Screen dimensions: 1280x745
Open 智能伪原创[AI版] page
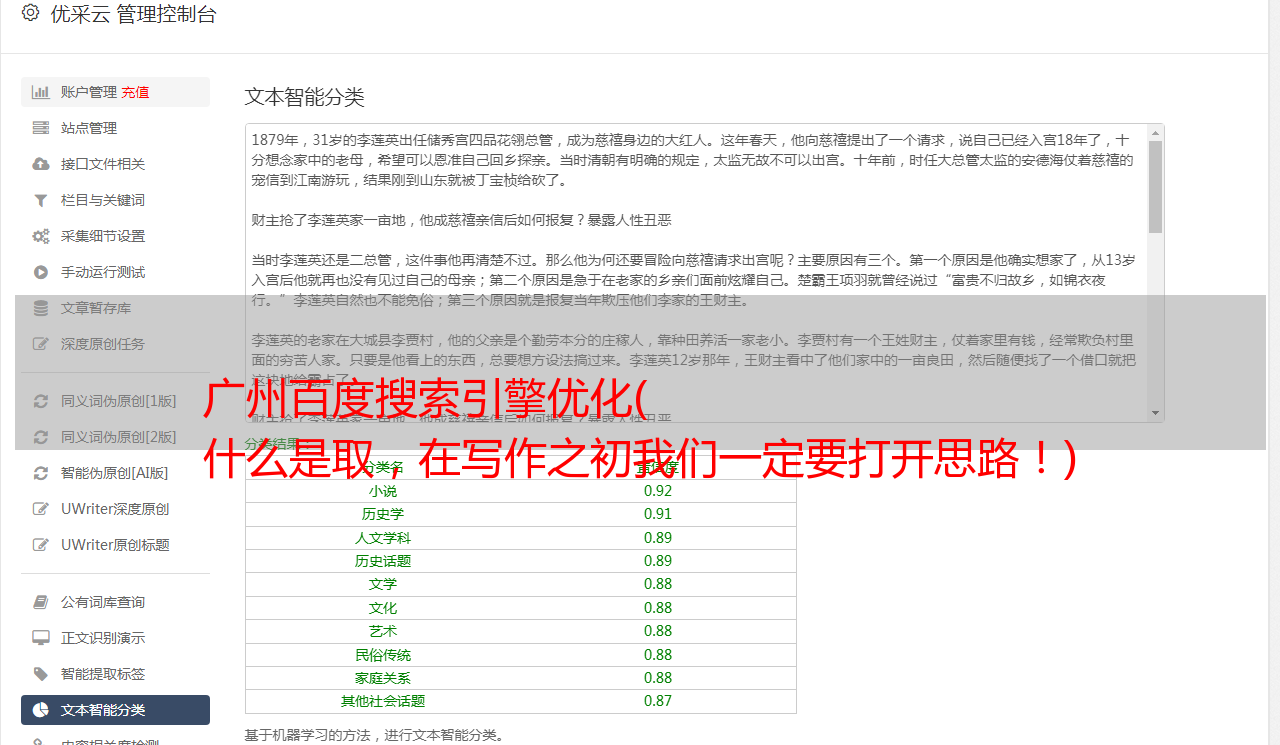pyautogui.click(x=115, y=473)
